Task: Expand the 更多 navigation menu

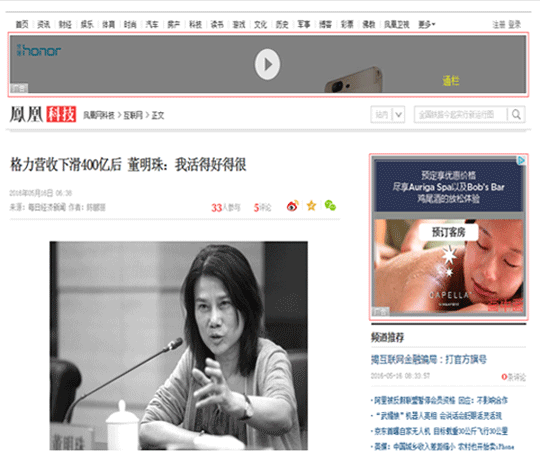Action: pyautogui.click(x=427, y=24)
